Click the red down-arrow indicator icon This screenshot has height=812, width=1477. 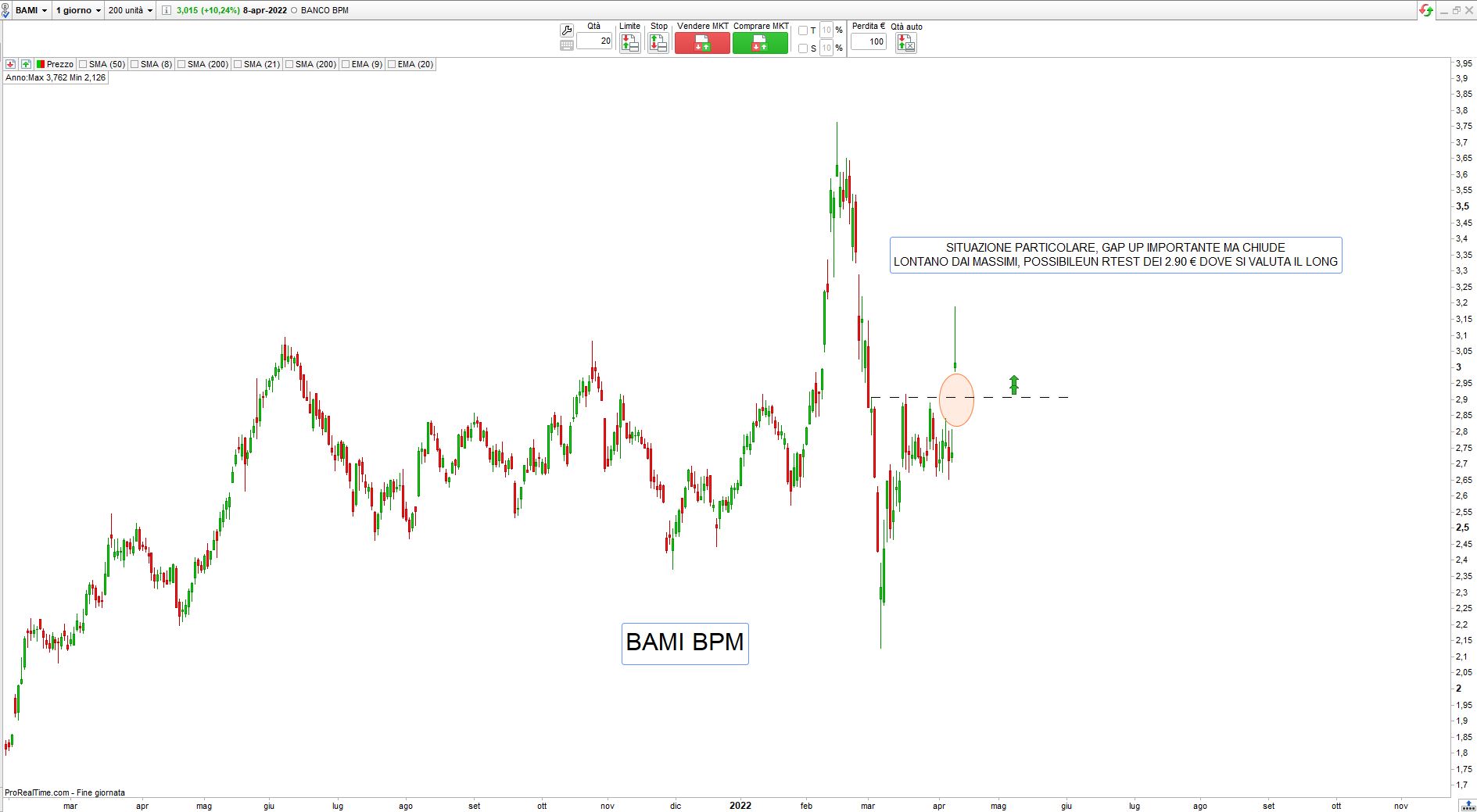click(x=11, y=64)
